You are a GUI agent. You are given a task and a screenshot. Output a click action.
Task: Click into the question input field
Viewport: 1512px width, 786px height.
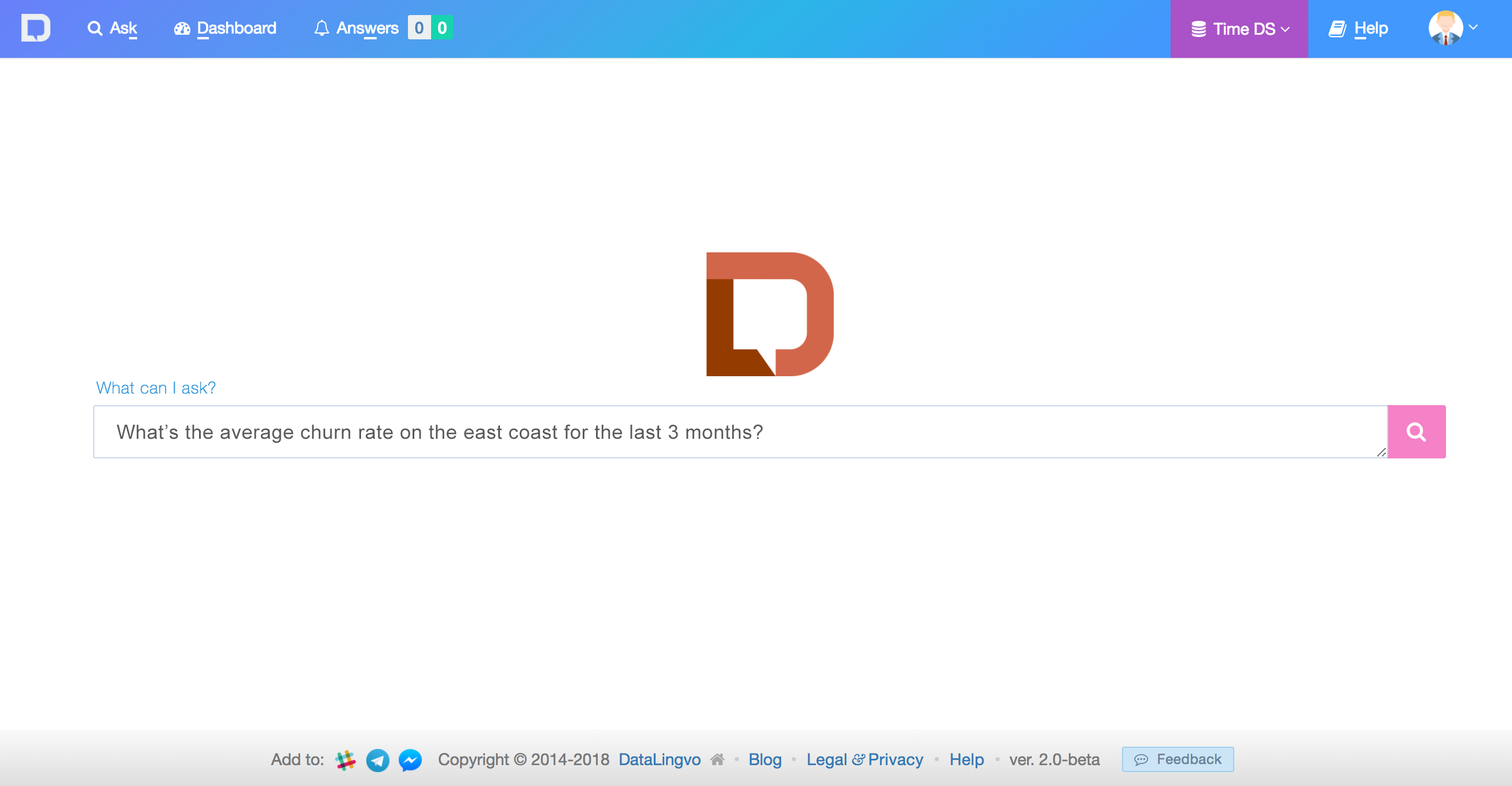740,432
